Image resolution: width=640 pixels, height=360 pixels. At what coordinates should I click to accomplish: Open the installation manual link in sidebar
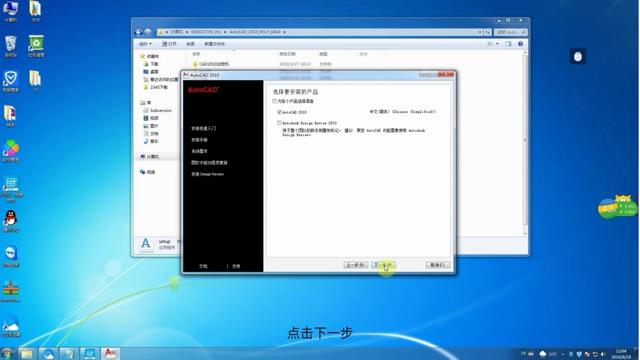pyautogui.click(x=200, y=140)
